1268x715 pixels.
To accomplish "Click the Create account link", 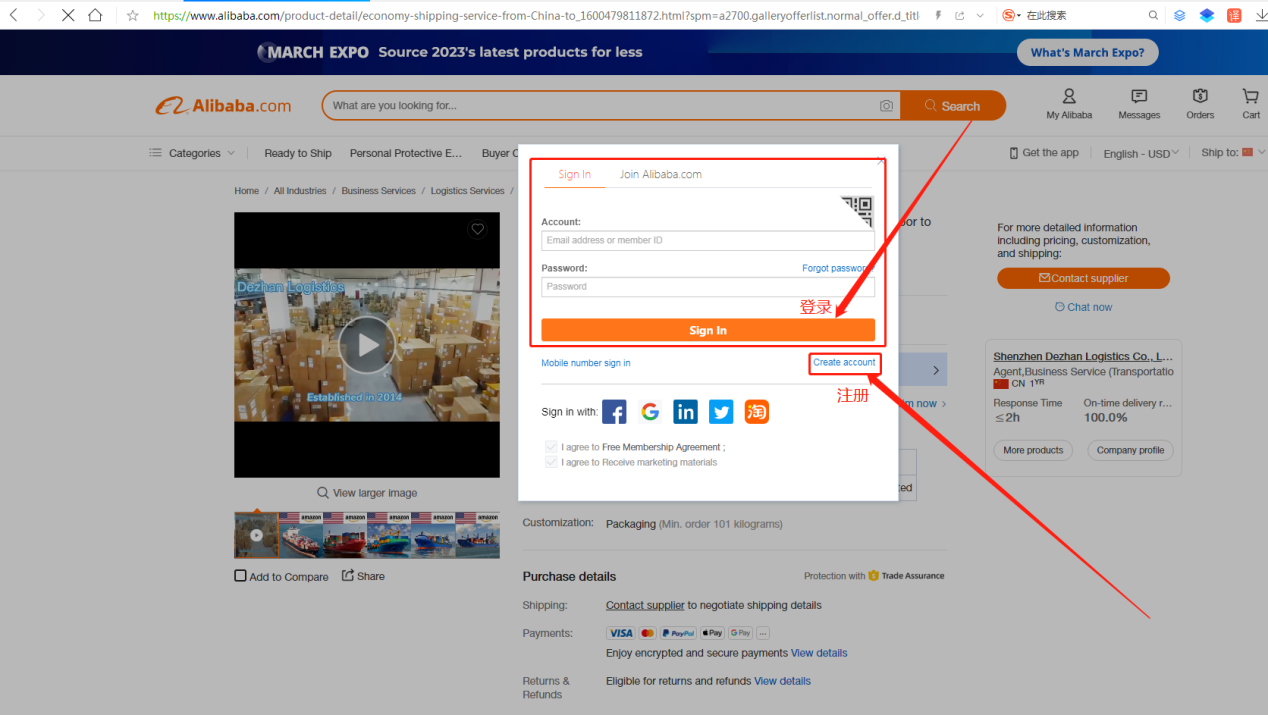I will (x=844, y=362).
